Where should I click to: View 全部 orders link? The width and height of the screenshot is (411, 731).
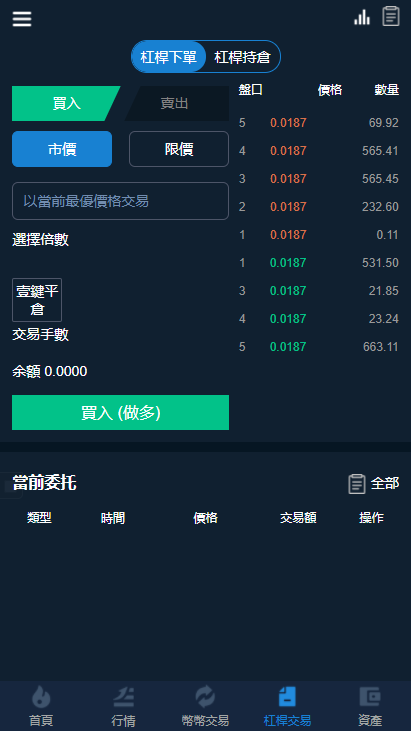pos(385,483)
